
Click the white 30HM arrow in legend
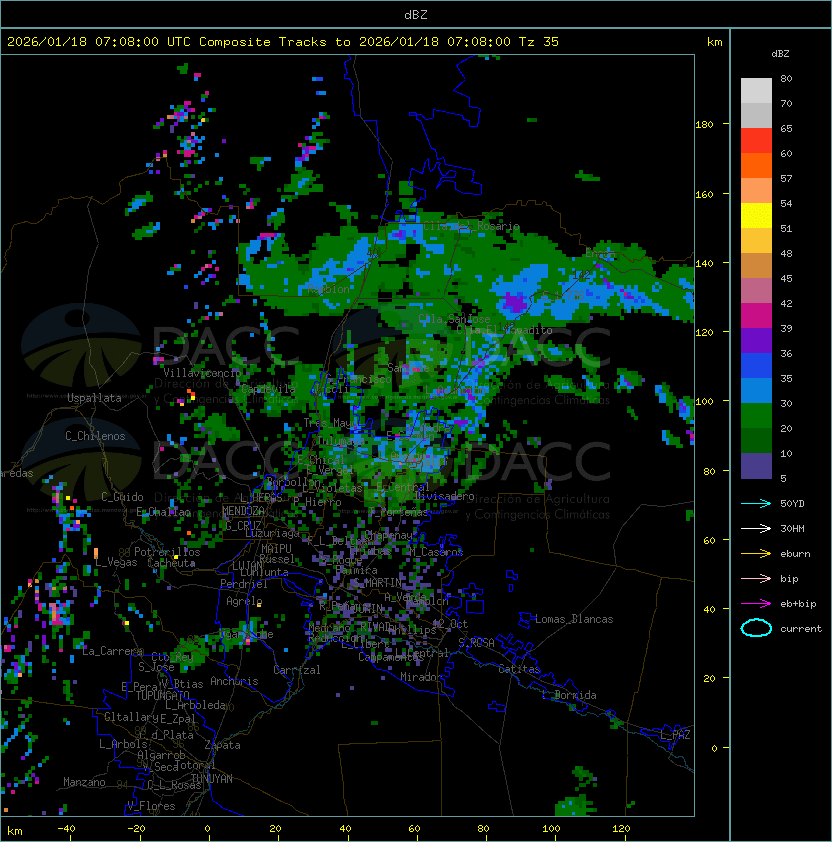coord(756,528)
